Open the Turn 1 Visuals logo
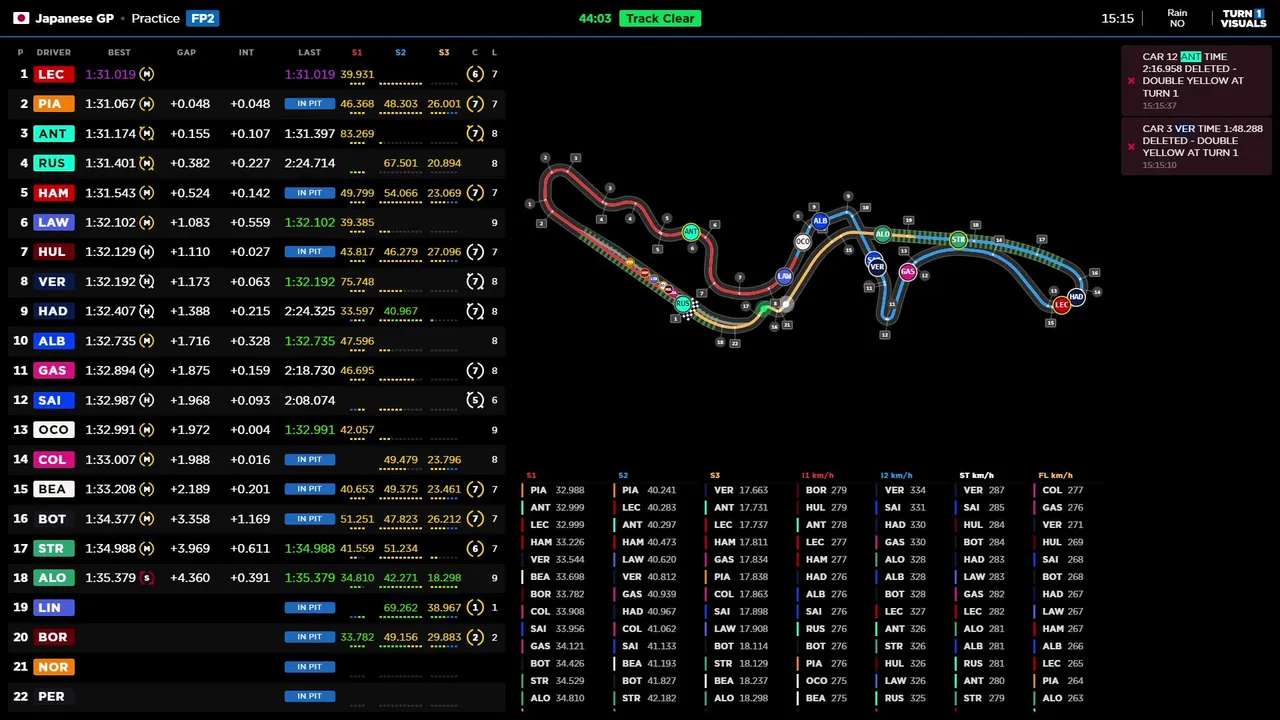Image resolution: width=1280 pixels, height=720 pixels. 1243,18
